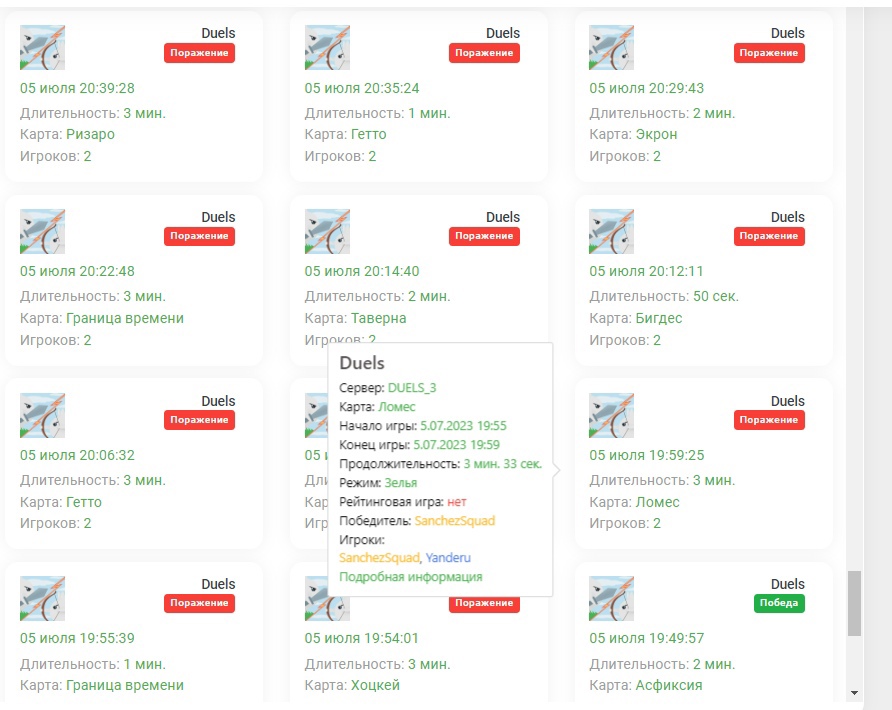The image size is (892, 710).
Task: Click the game icon for match 20:14:40
Action: pyautogui.click(x=327, y=231)
